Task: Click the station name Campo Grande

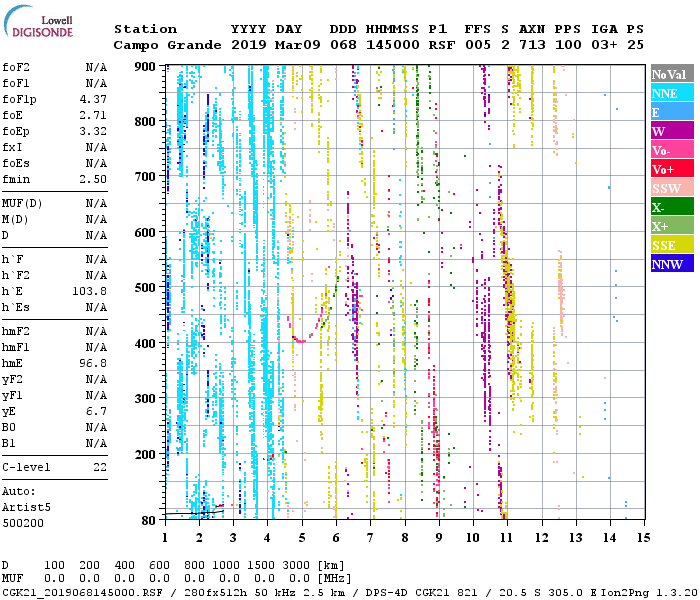Action: 167,45
